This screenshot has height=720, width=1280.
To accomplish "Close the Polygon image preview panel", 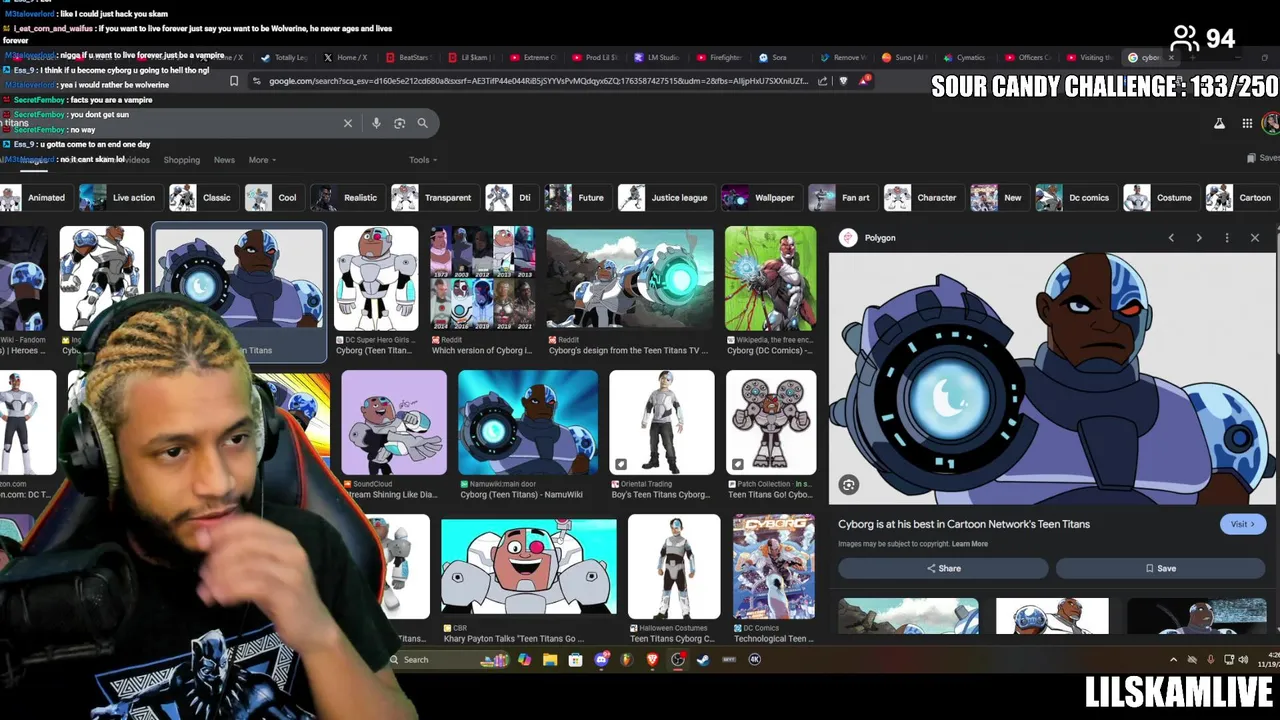I will pos(1255,238).
